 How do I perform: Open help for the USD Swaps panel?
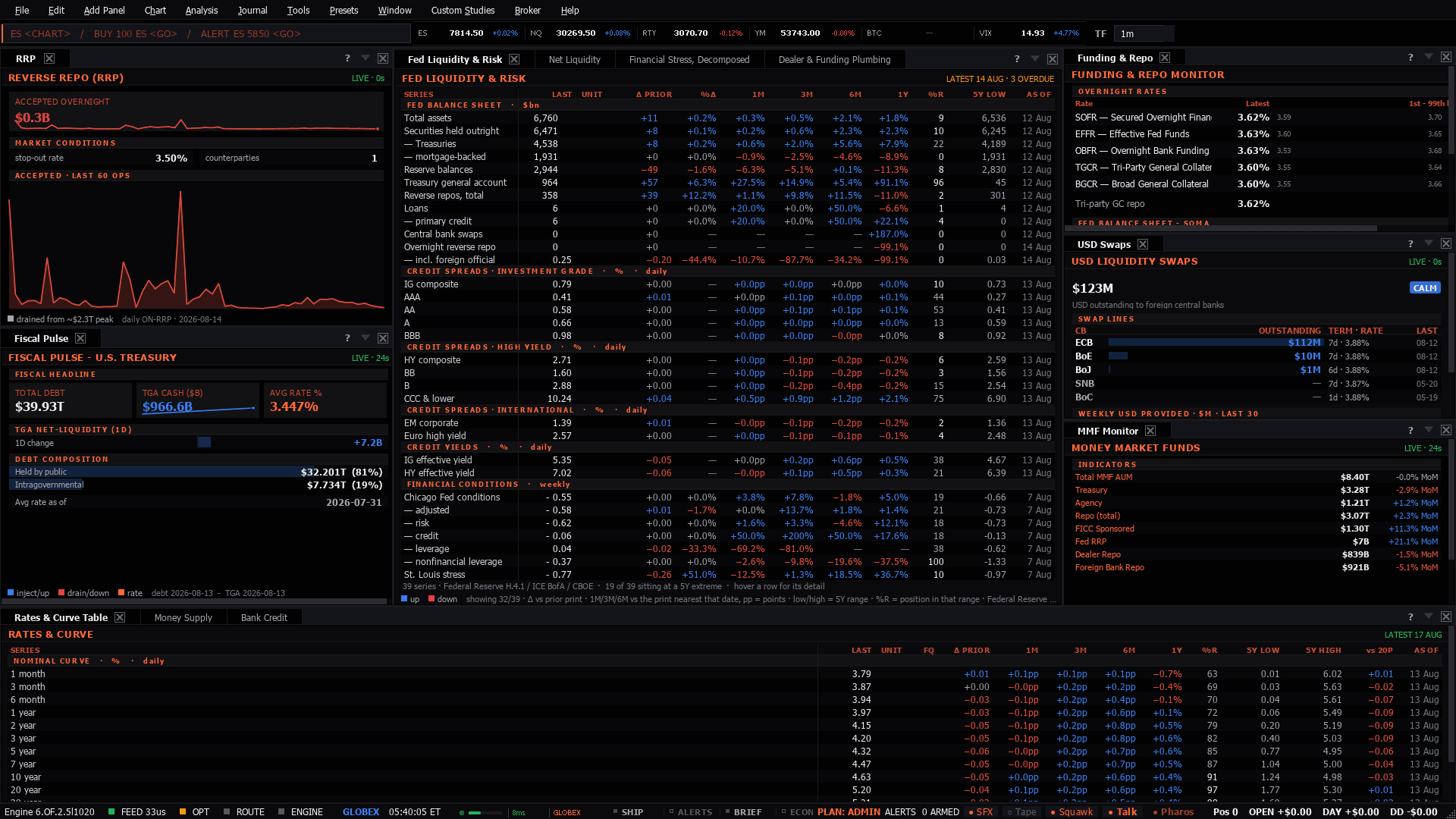tap(1410, 244)
